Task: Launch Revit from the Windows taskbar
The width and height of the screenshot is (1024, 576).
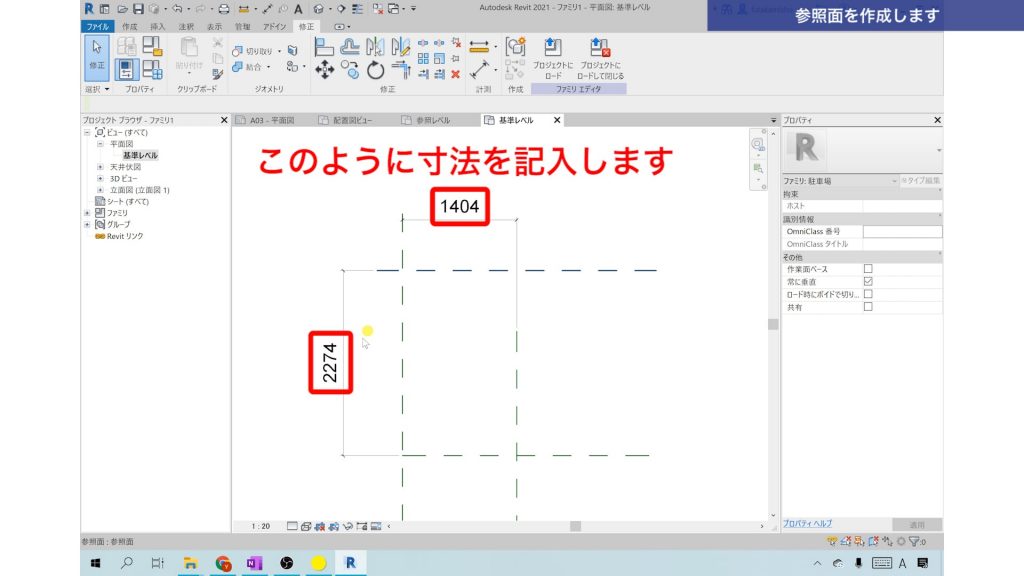Action: [349, 563]
